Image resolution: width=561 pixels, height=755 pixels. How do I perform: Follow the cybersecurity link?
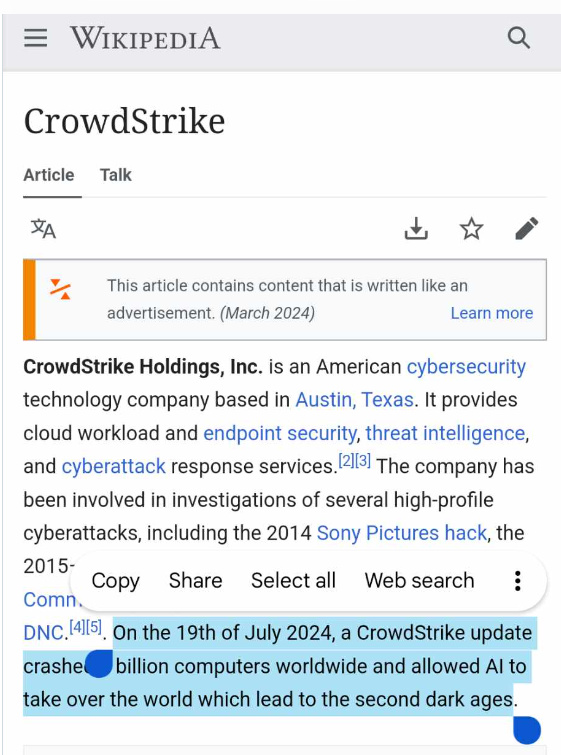466,367
